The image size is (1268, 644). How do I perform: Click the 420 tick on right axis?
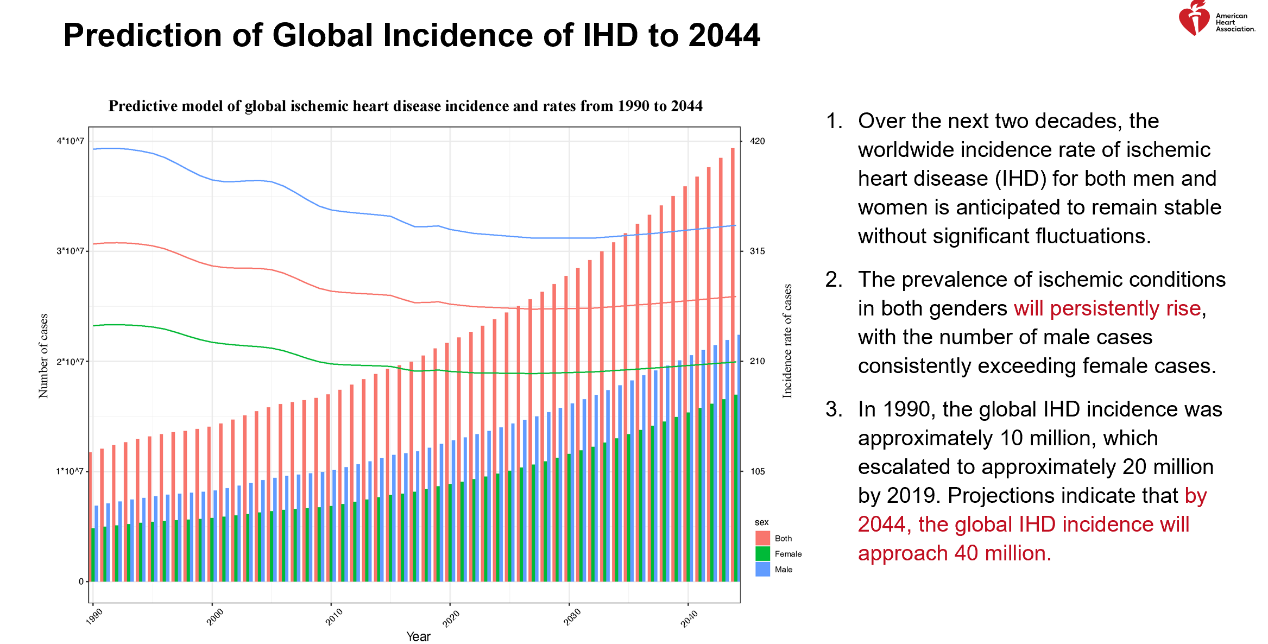point(757,141)
